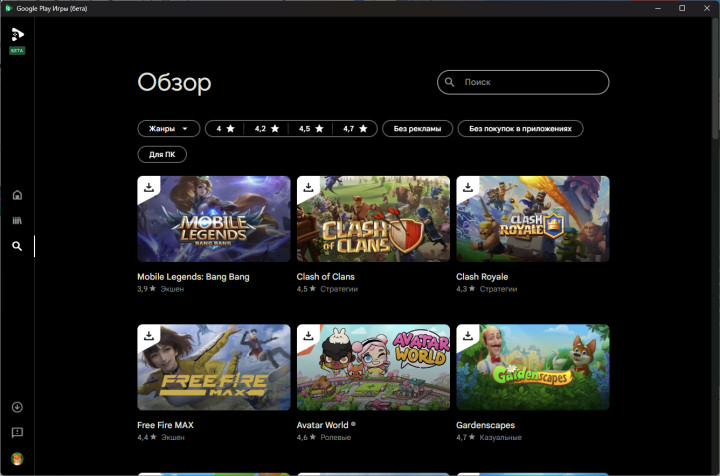
Task: Click download icon on Mobile Legends card
Action: point(148,187)
